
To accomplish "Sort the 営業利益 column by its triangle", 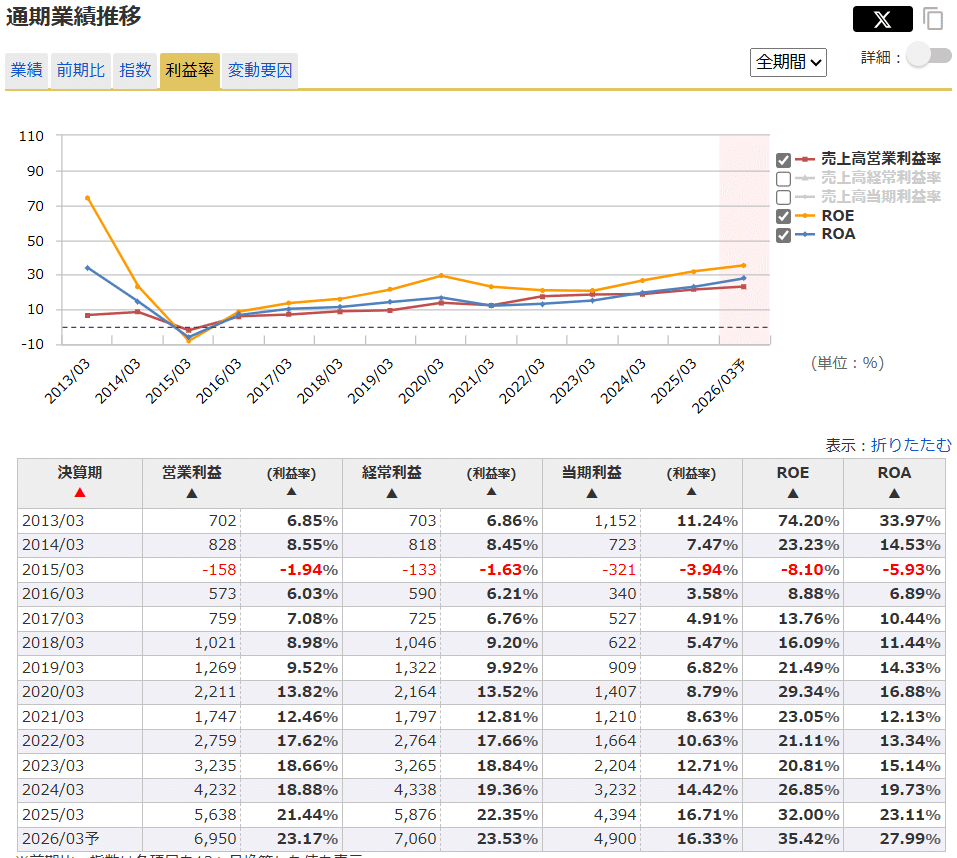I will tap(192, 493).
